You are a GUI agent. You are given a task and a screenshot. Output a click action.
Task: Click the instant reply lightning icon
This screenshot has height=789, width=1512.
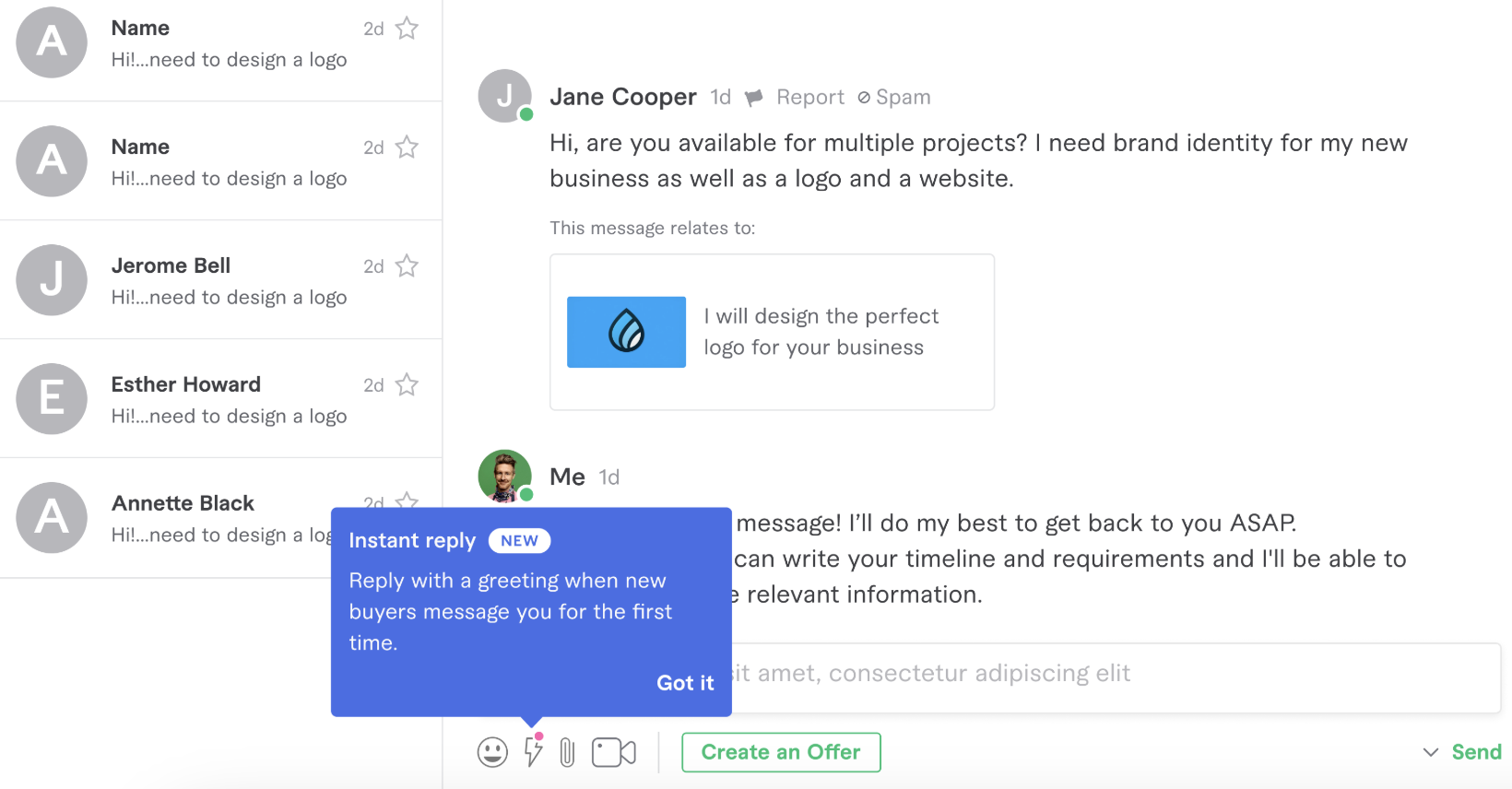point(533,750)
